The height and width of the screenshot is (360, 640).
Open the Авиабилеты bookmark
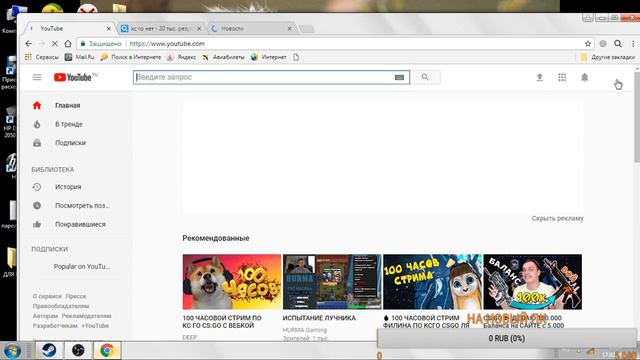pos(223,57)
